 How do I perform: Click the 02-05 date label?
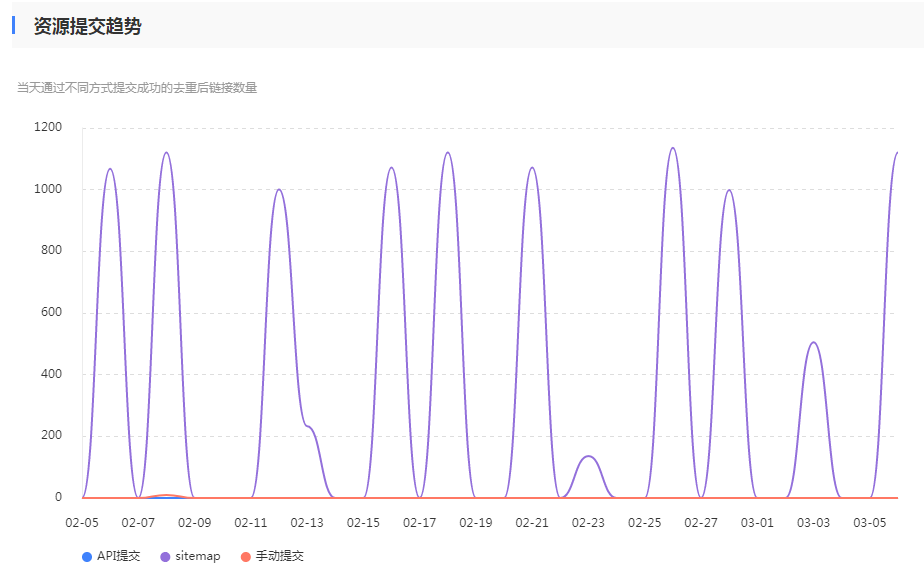coord(82,523)
